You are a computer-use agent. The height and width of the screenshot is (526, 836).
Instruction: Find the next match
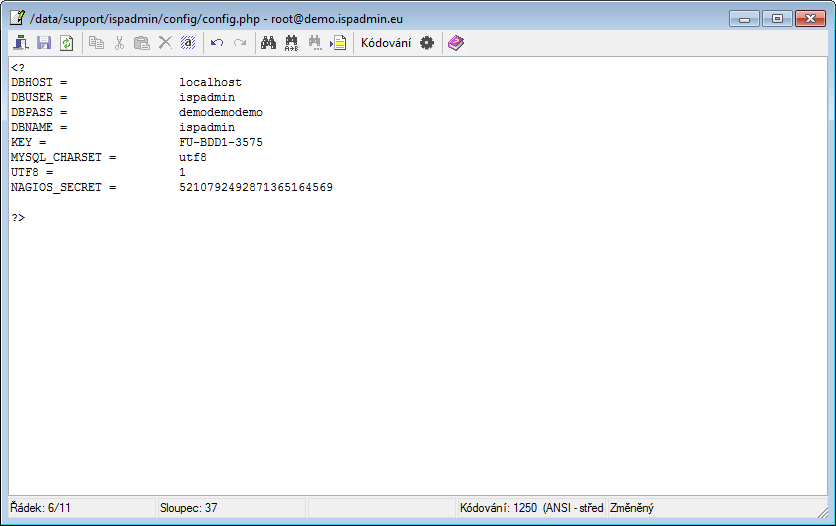pyautogui.click(x=315, y=43)
